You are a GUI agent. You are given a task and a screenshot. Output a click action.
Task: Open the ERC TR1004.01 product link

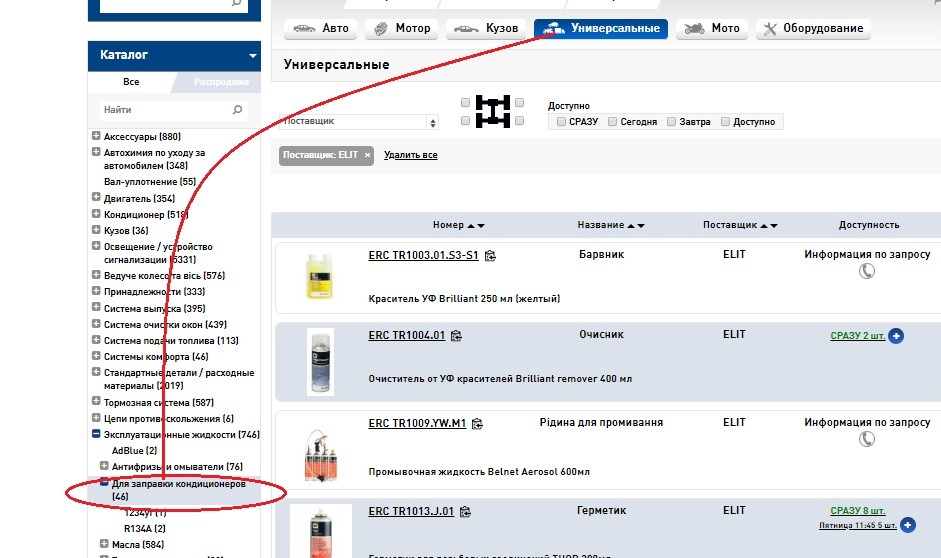point(406,335)
